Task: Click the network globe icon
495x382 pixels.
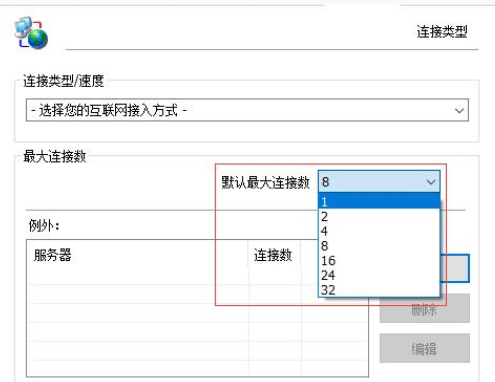Action: pyautogui.click(x=31, y=33)
